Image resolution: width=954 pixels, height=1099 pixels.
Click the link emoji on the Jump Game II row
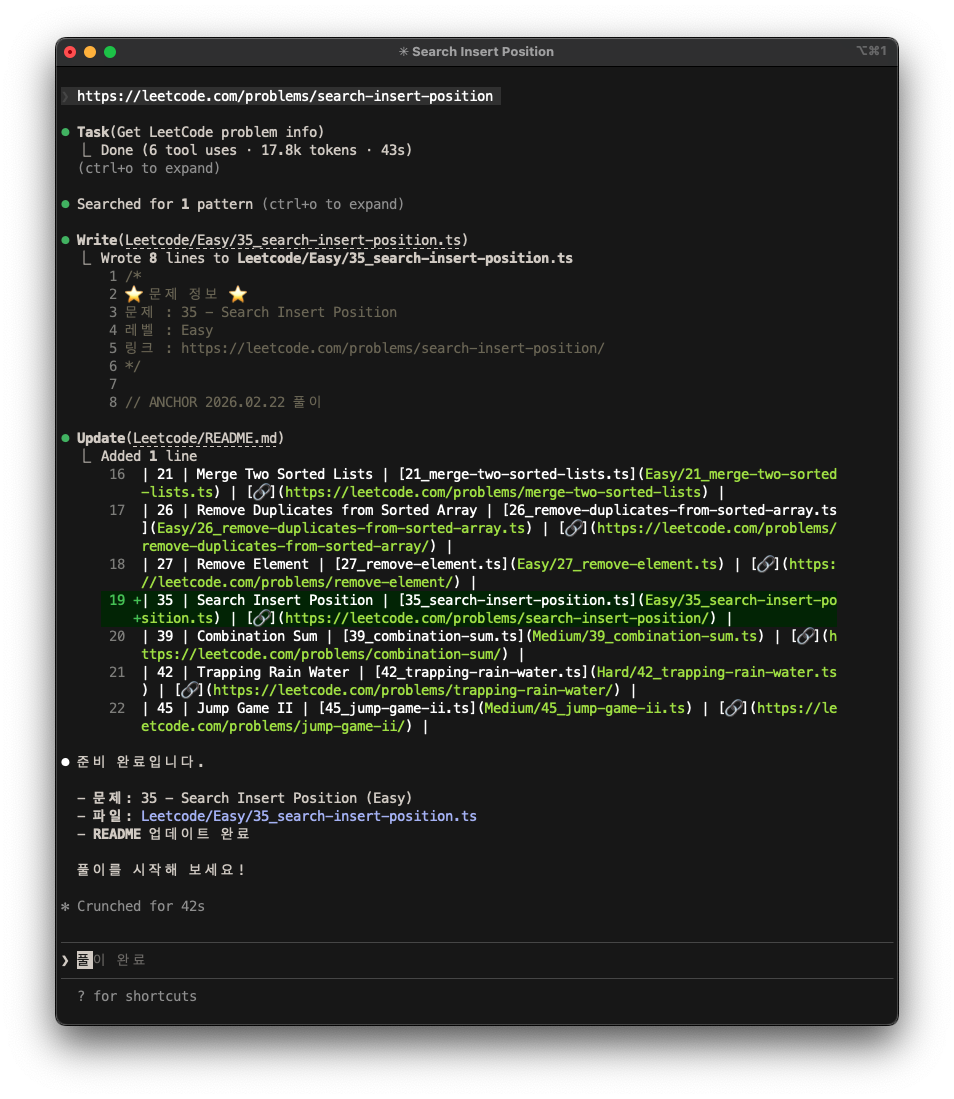pyautogui.click(x=732, y=708)
